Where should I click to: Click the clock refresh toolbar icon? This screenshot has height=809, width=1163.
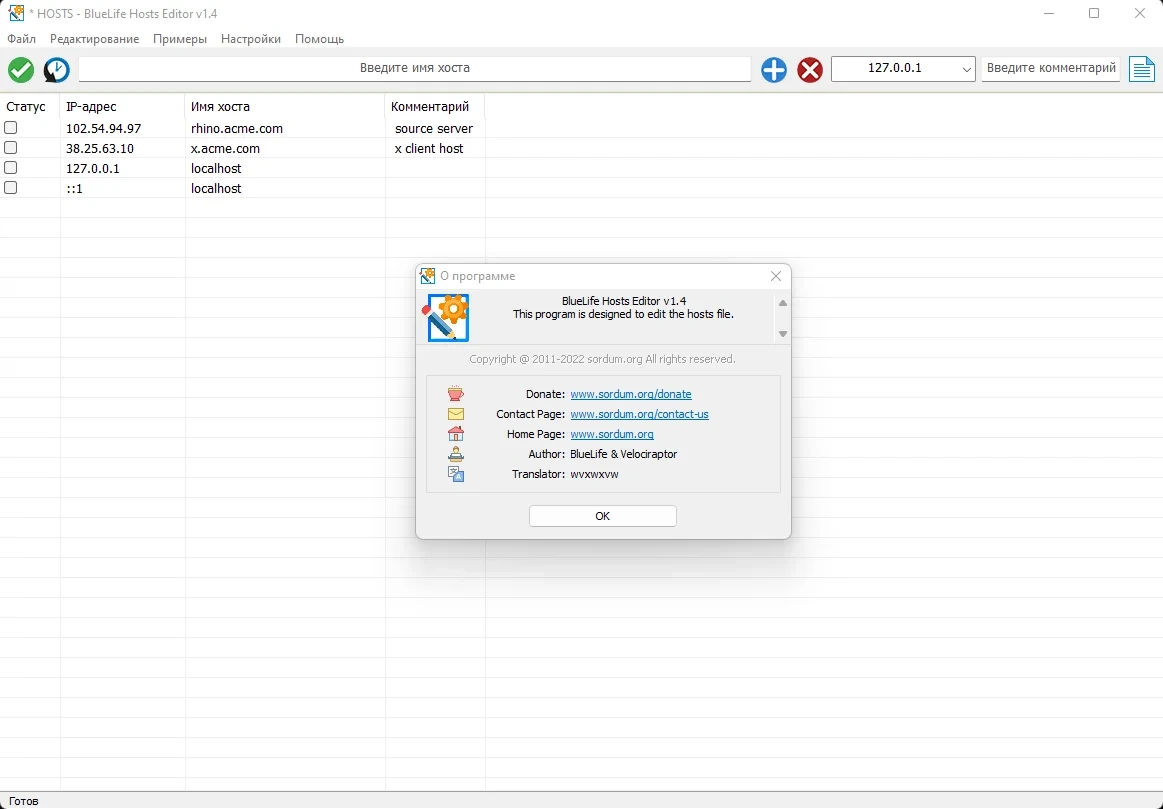tap(56, 70)
